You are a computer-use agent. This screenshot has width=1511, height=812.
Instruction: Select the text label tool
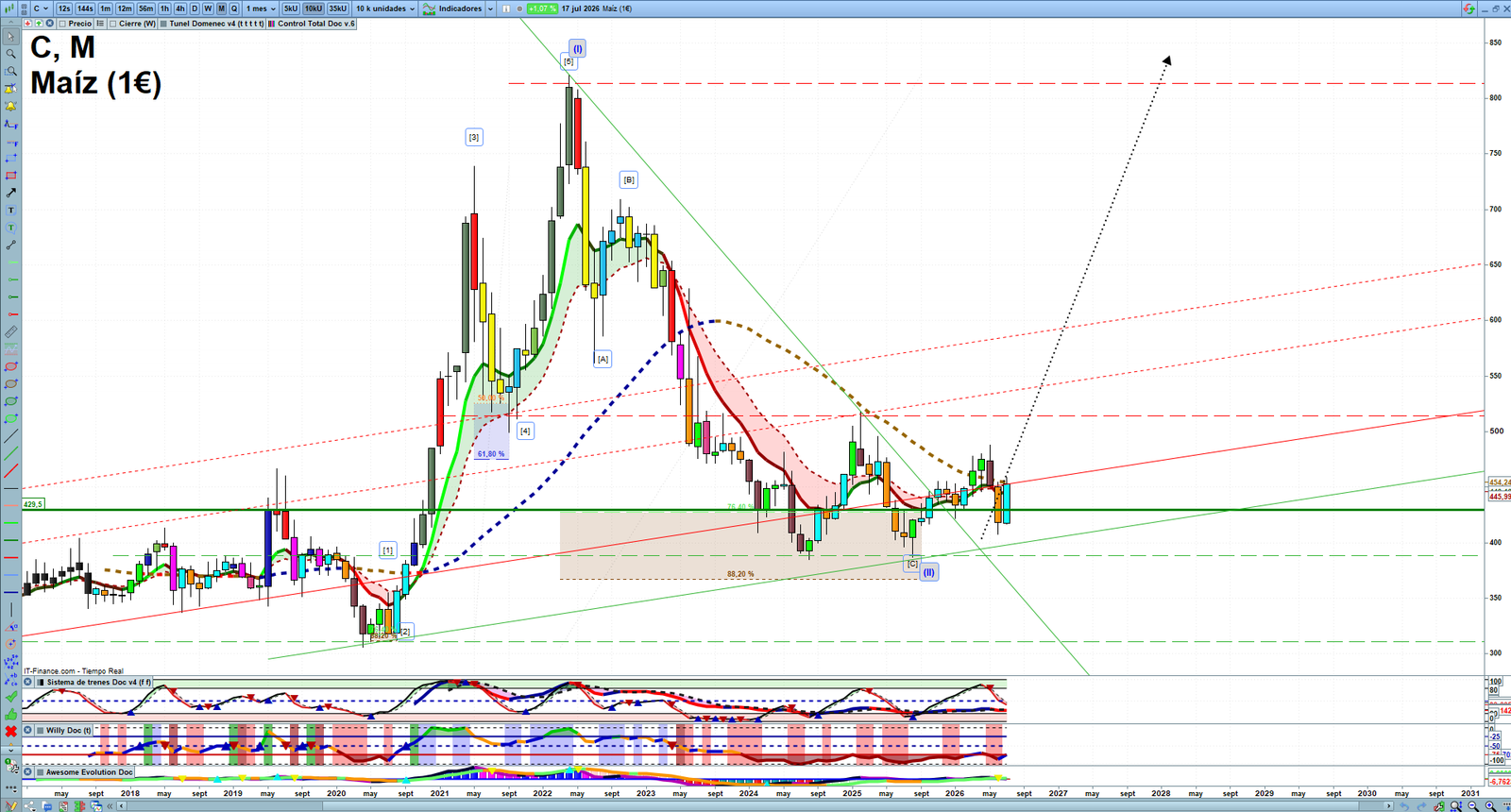(x=11, y=211)
